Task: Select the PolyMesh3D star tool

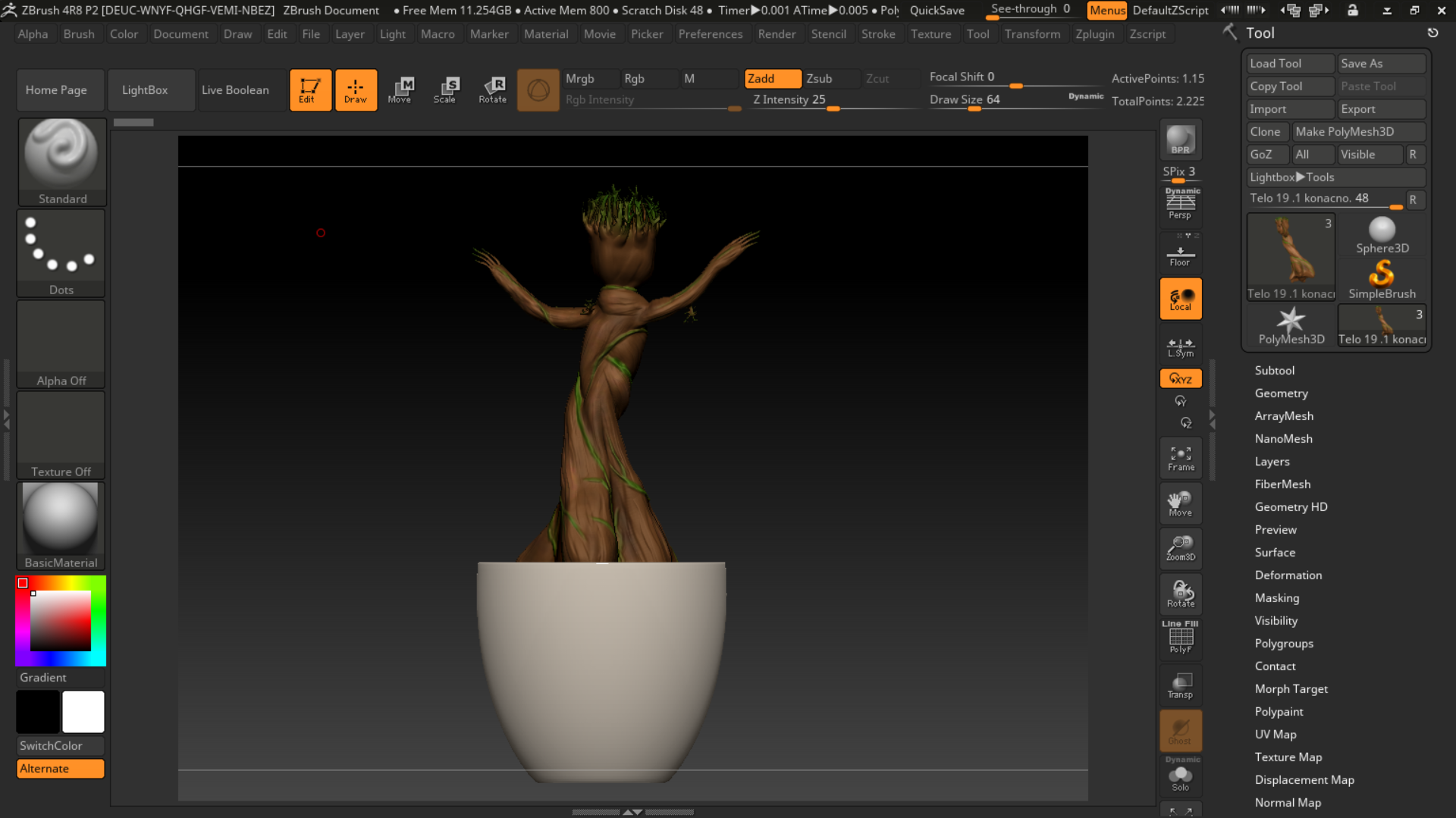Action: point(1291,325)
